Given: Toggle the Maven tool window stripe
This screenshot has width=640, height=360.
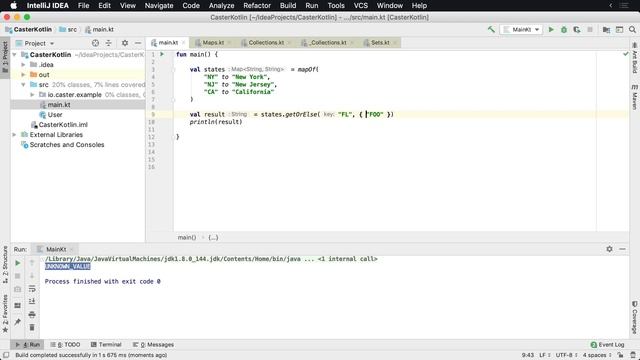Looking at the screenshot, I should pyautogui.click(x=635, y=97).
